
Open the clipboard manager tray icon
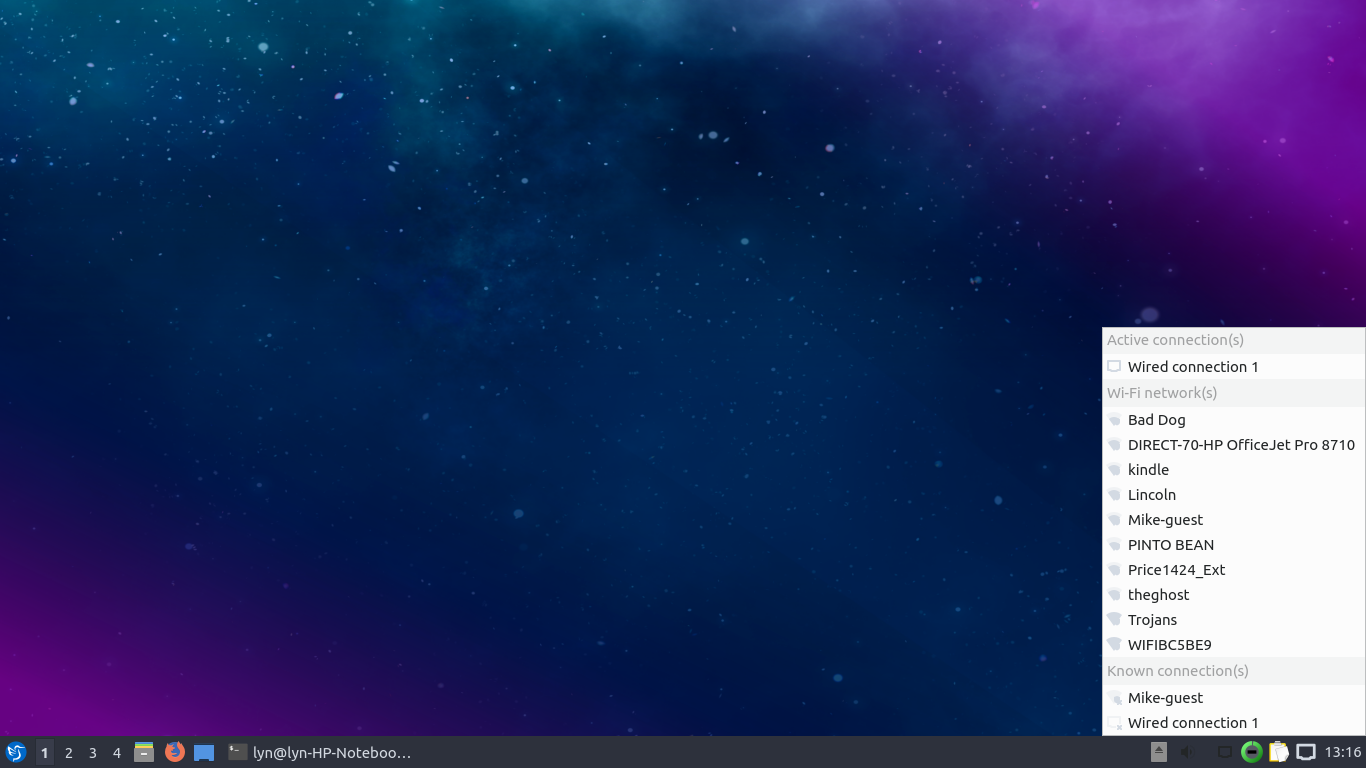1278,752
